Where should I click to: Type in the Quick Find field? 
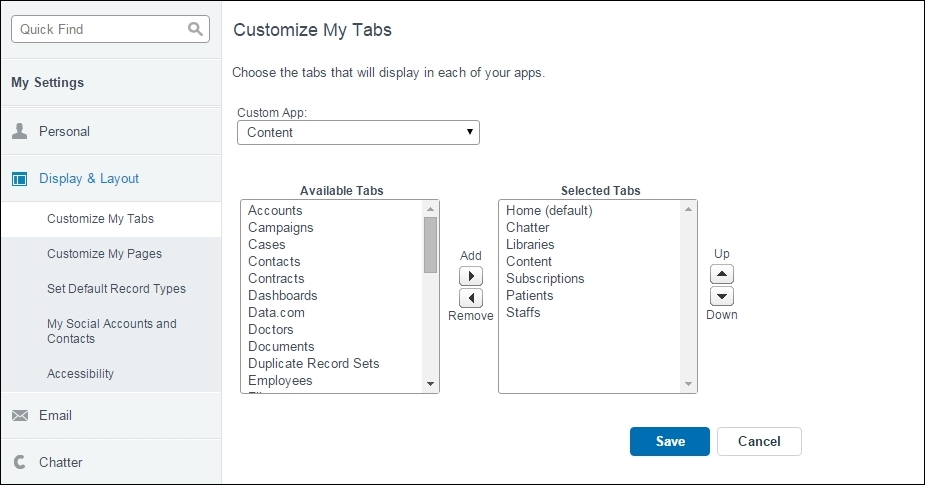point(98,29)
